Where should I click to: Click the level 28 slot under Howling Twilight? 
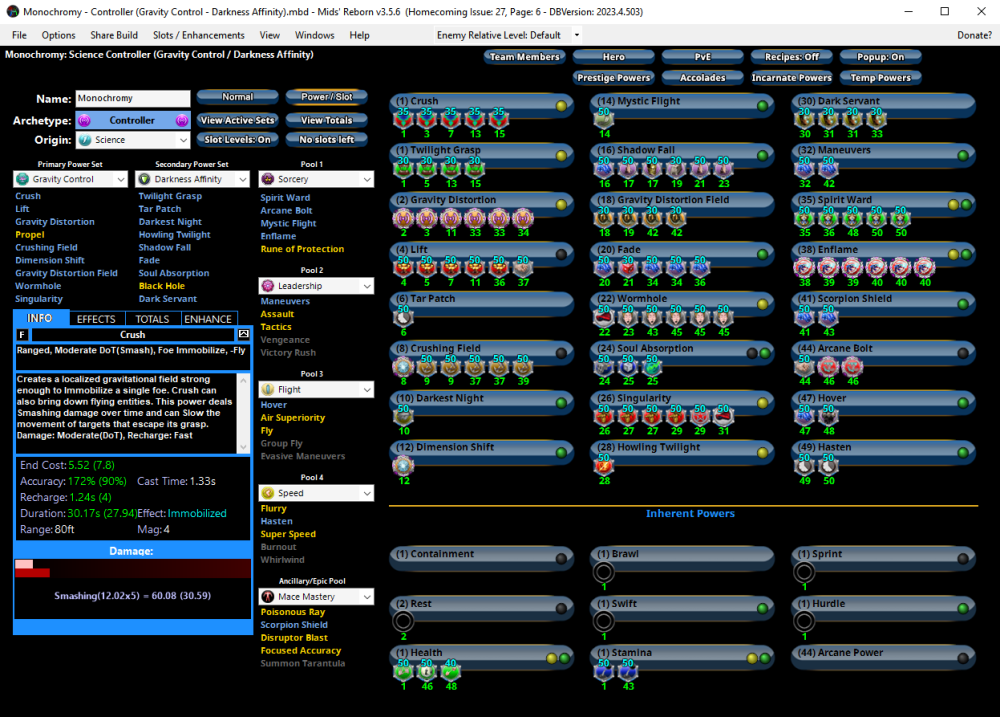click(x=604, y=466)
